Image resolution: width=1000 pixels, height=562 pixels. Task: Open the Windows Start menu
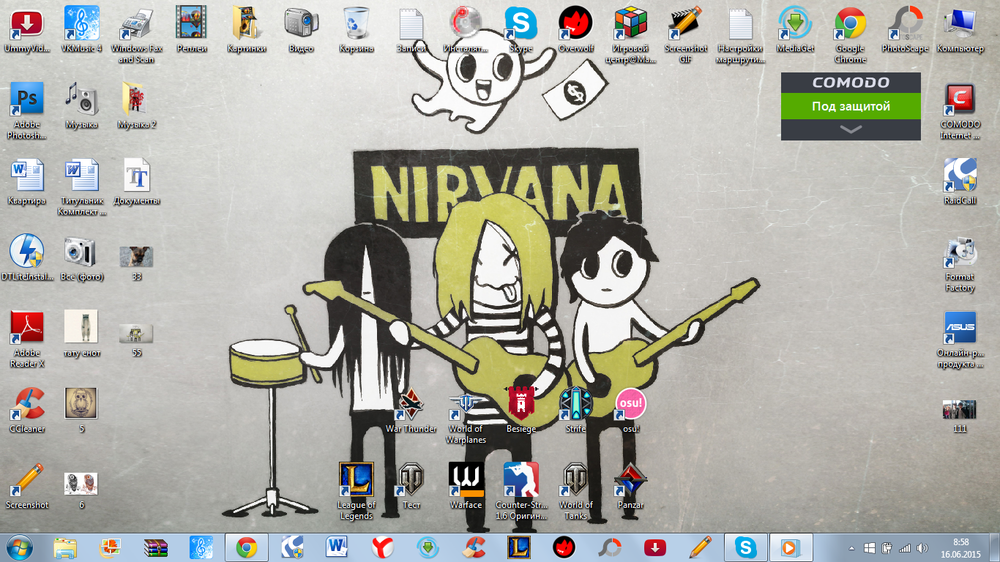coord(19,548)
